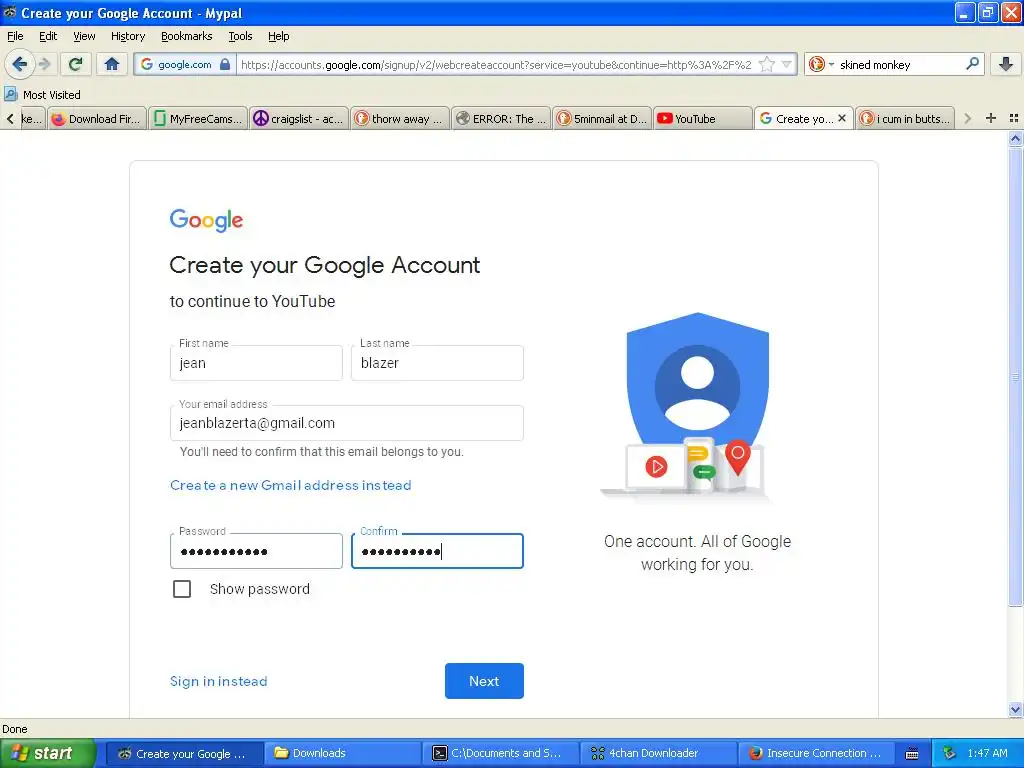Bookmark this page with the star icon
1024x768 pixels.
click(x=767, y=64)
